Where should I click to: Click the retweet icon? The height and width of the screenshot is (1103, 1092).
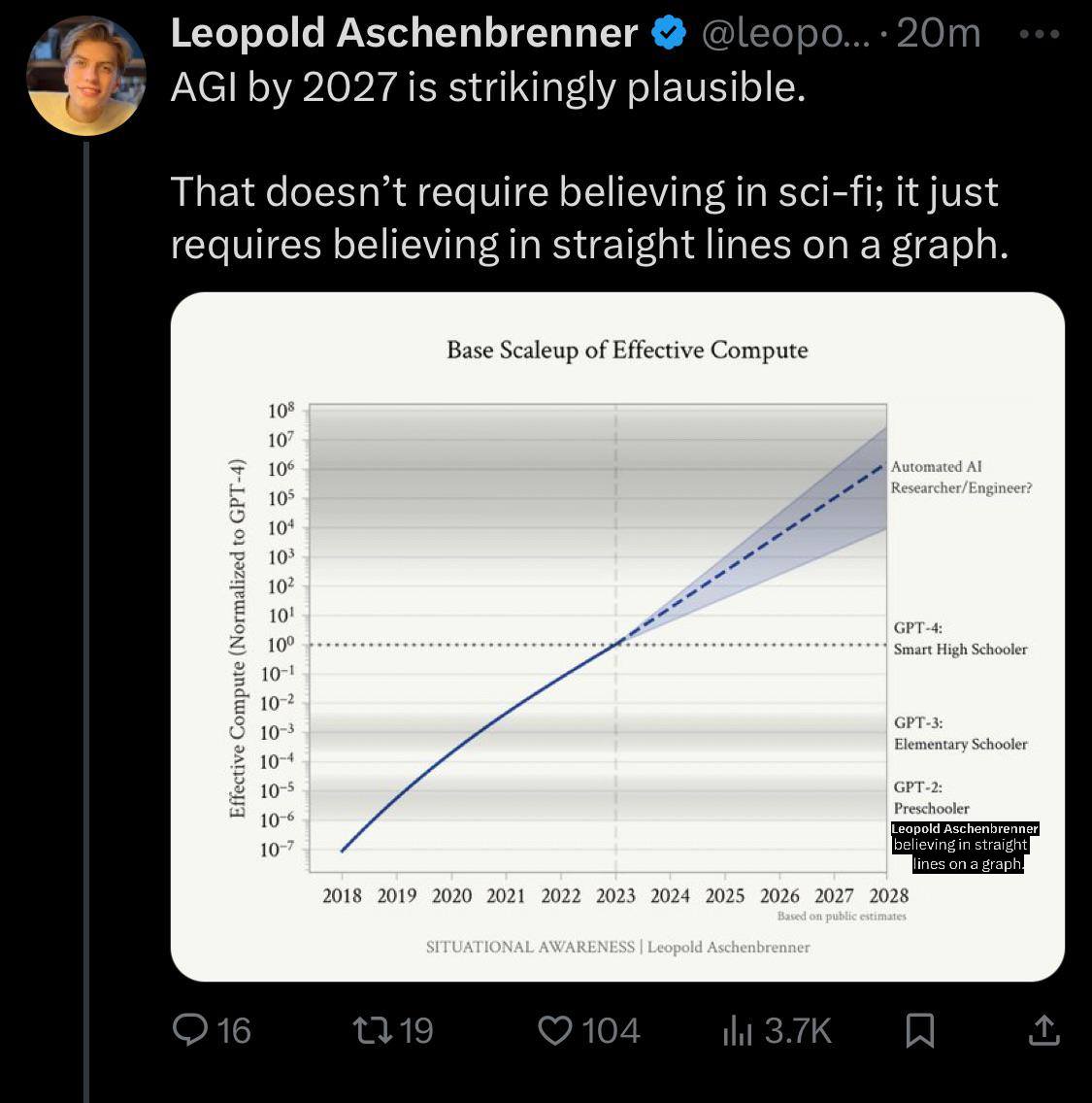pyautogui.click(x=372, y=1030)
